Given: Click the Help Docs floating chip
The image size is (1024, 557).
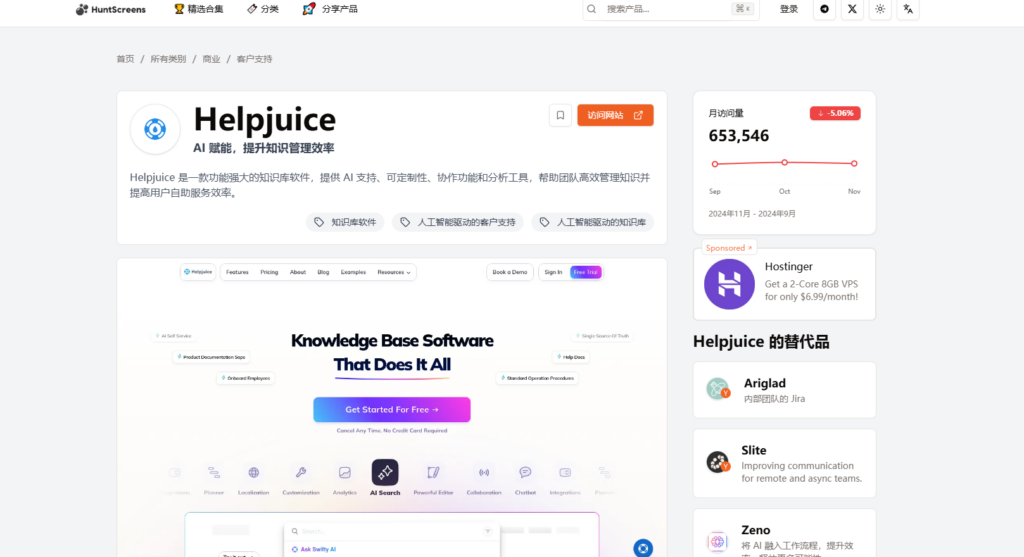Looking at the screenshot, I should (x=571, y=357).
